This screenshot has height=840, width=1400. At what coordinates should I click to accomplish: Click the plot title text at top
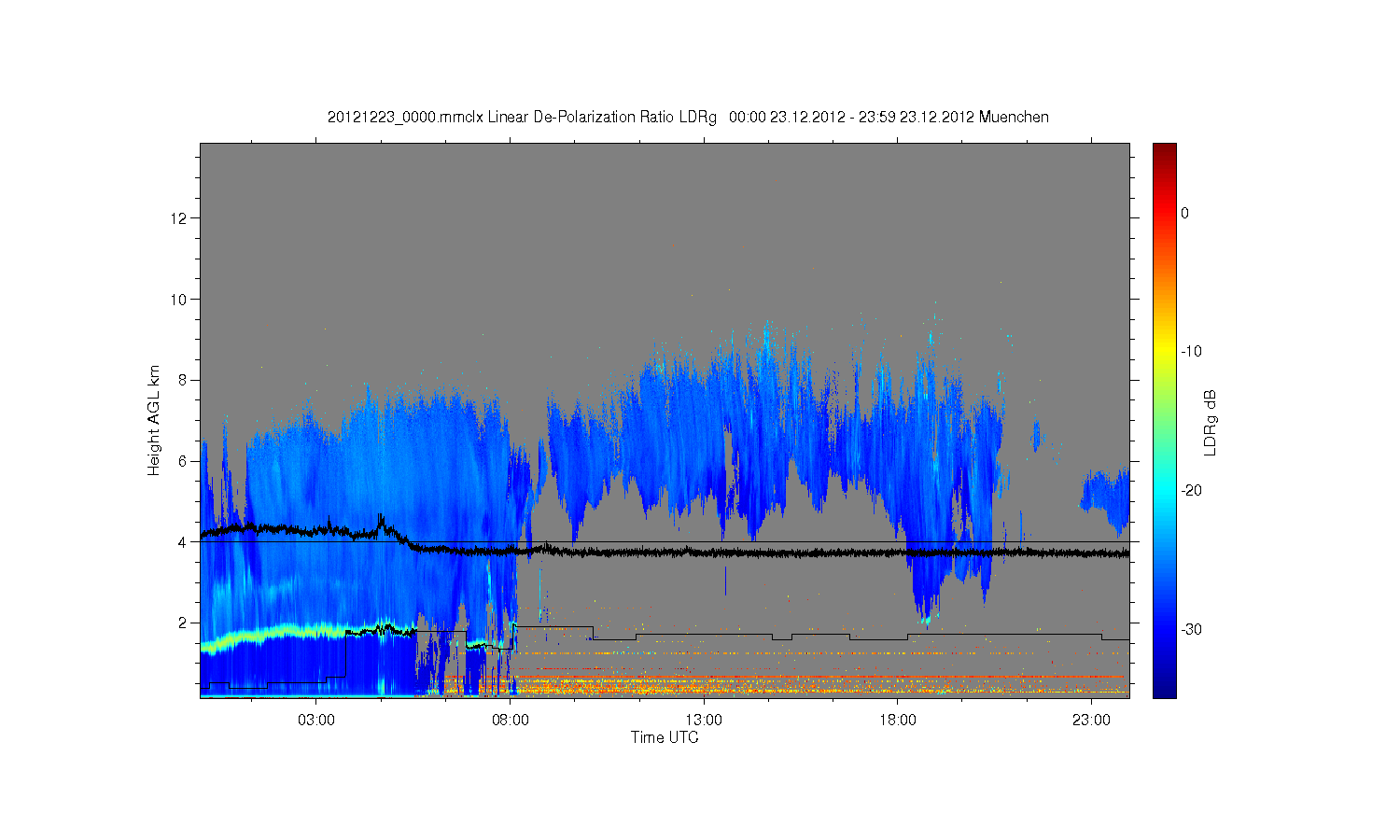688,118
